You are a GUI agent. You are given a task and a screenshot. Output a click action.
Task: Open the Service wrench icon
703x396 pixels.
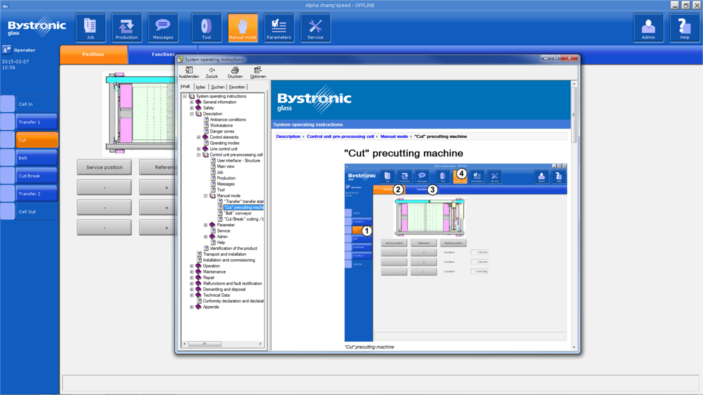coord(315,28)
